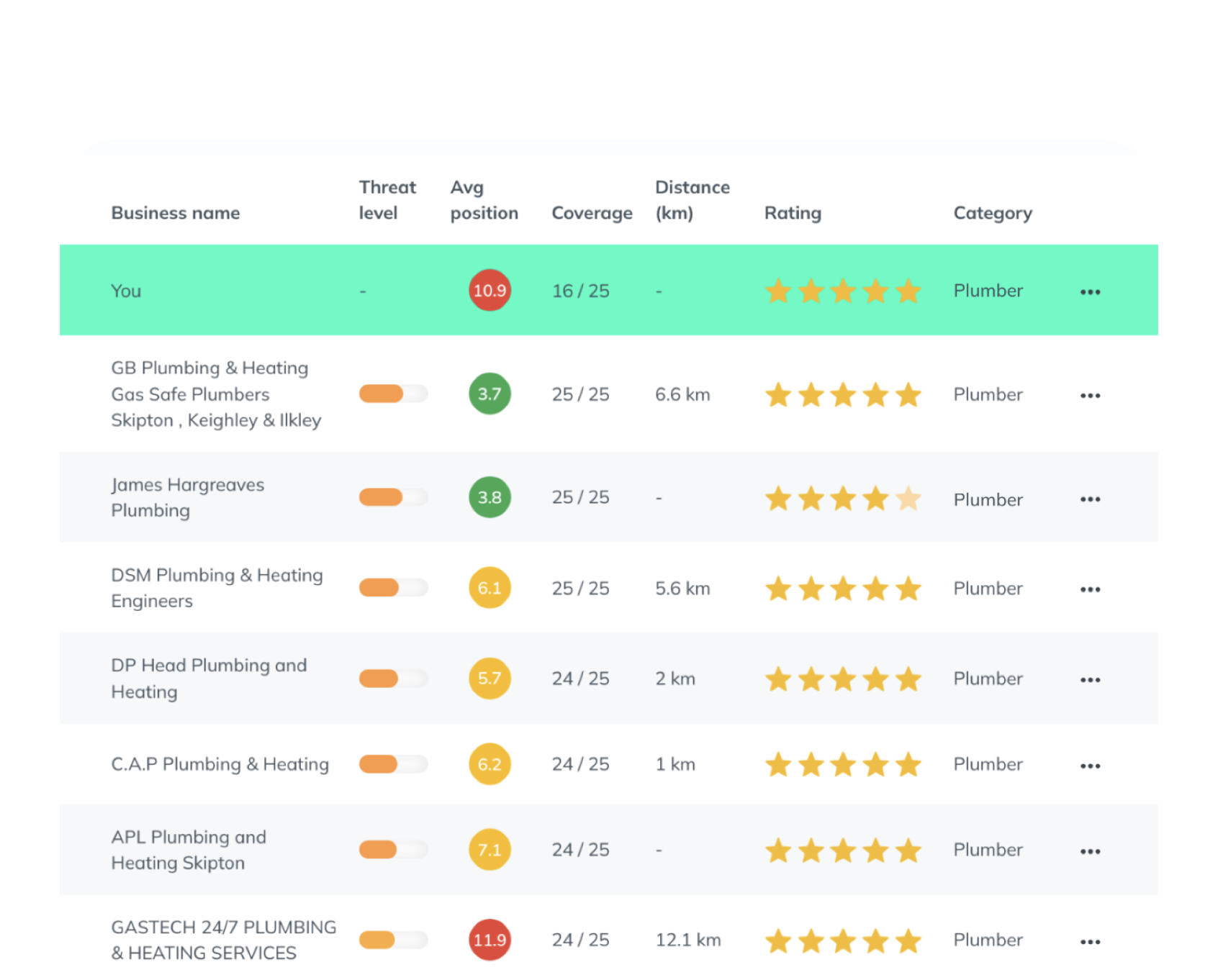Click the star rating in the You row
The image size is (1218, 980).
click(x=843, y=291)
